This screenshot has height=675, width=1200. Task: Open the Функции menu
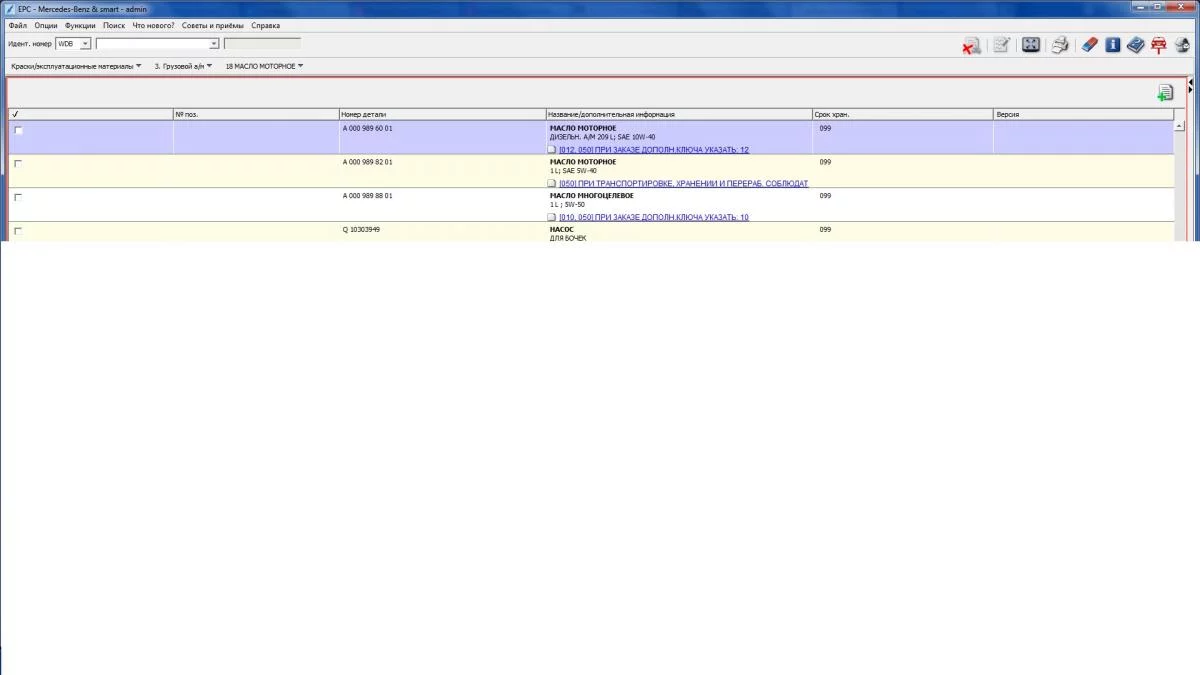click(x=80, y=25)
